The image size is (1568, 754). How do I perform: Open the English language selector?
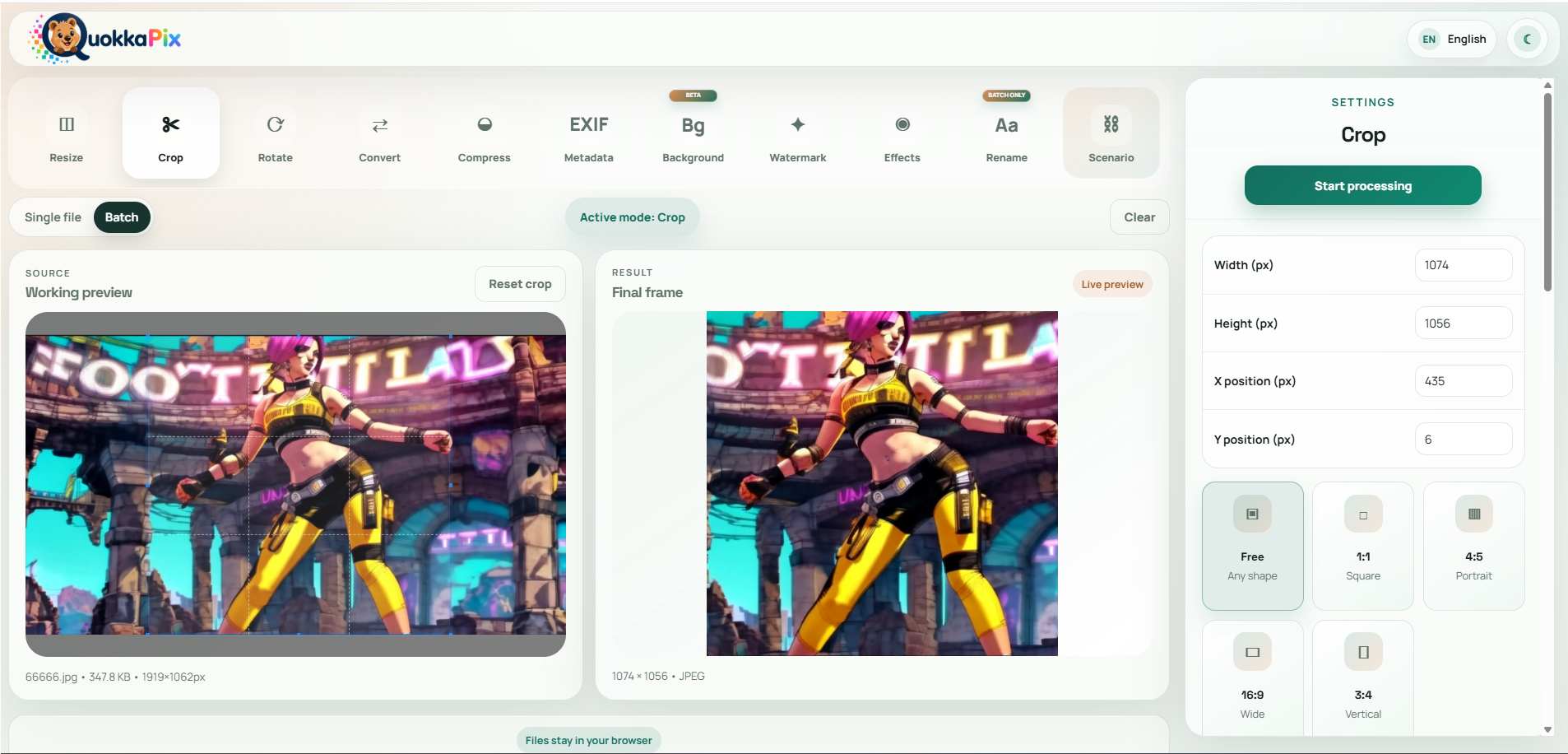coord(1452,39)
